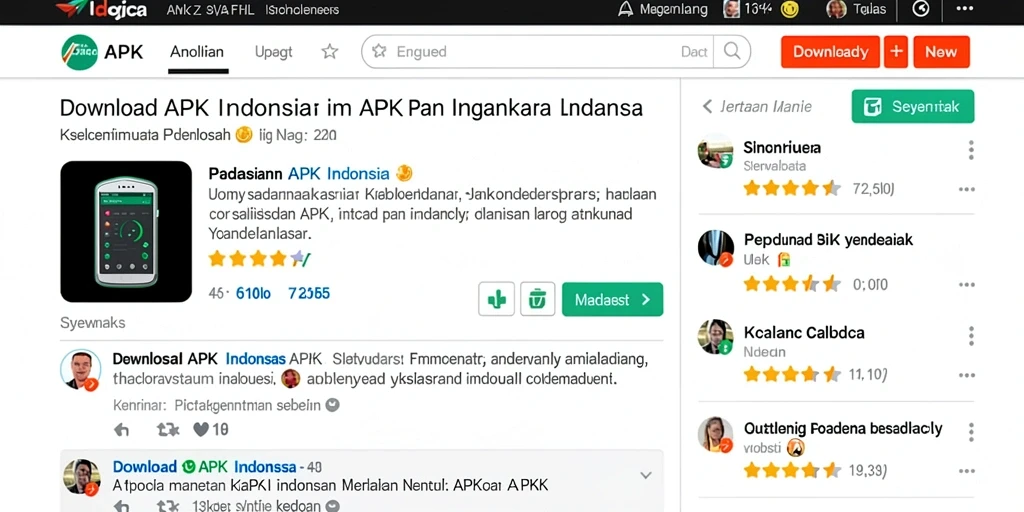Viewport: 1024px width, 512px height.
Task: Click the Sinonriuera review title
Action: [x=782, y=148]
